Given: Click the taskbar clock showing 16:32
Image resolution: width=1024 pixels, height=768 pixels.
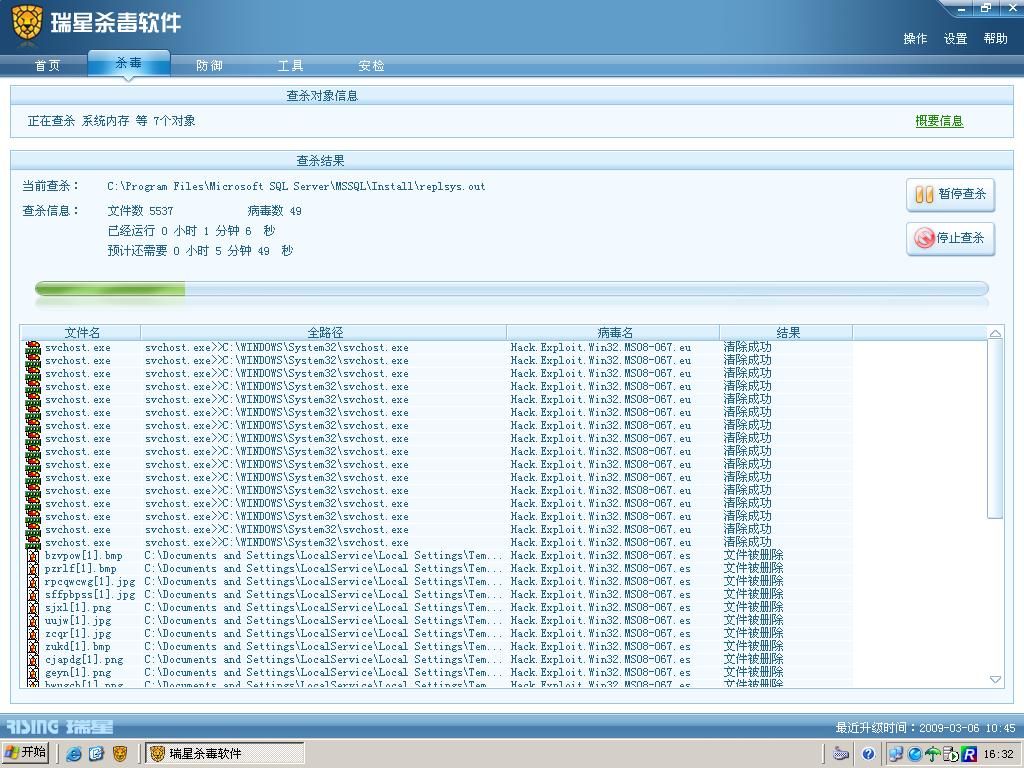Looking at the screenshot, I should click(999, 754).
